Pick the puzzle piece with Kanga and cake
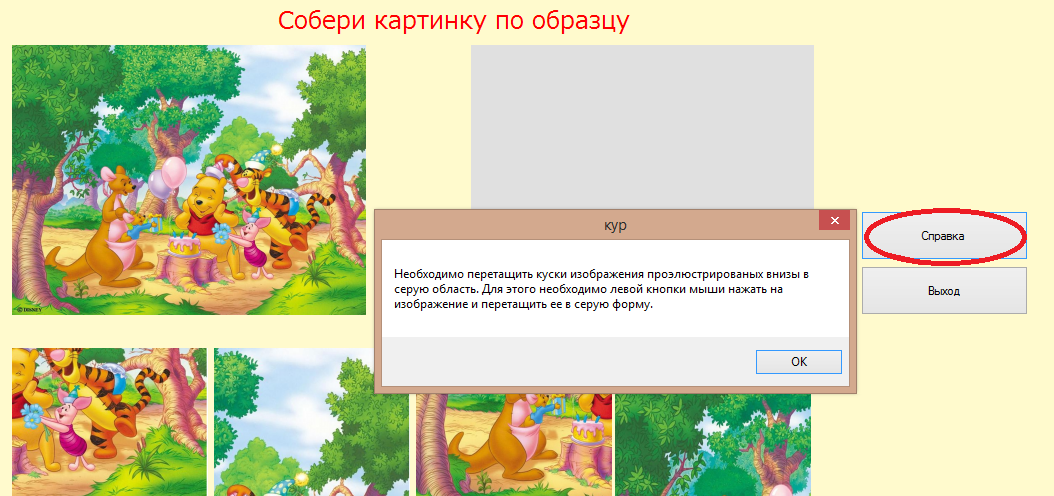 pyautogui.click(x=514, y=444)
